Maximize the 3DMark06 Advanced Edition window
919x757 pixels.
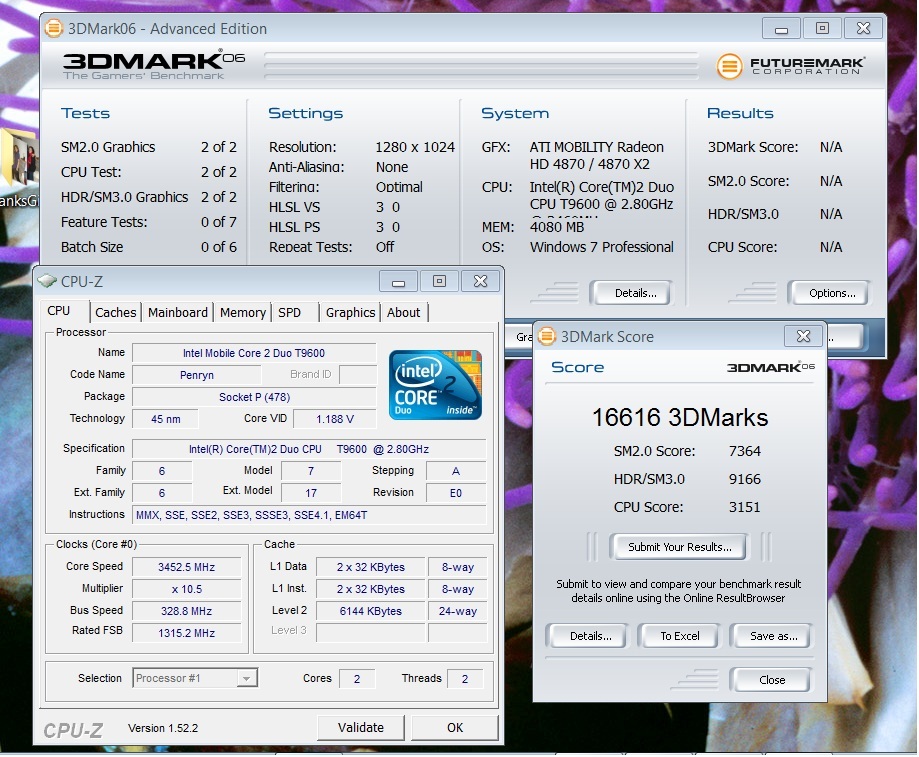pyautogui.click(x=822, y=29)
